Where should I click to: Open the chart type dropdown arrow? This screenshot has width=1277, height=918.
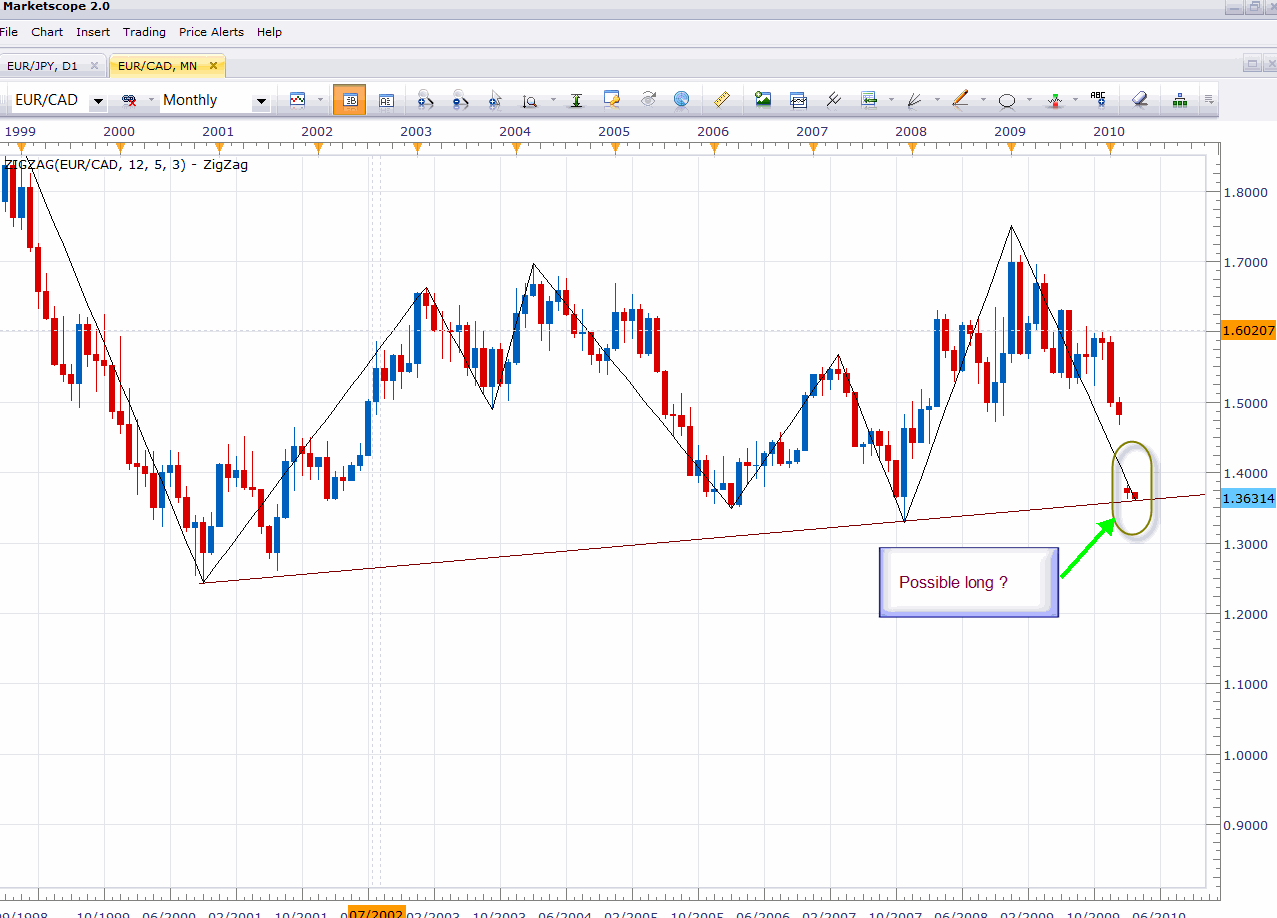(x=320, y=100)
